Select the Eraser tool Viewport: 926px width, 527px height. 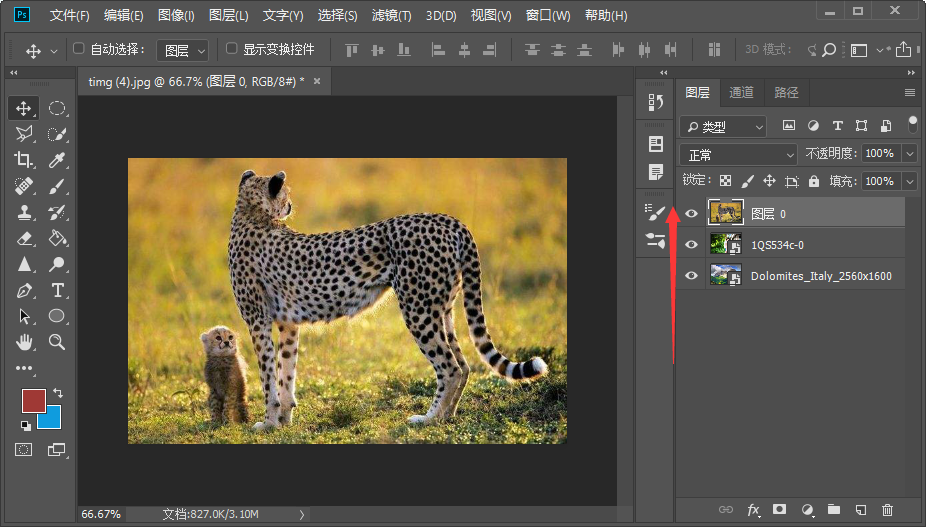point(24,238)
